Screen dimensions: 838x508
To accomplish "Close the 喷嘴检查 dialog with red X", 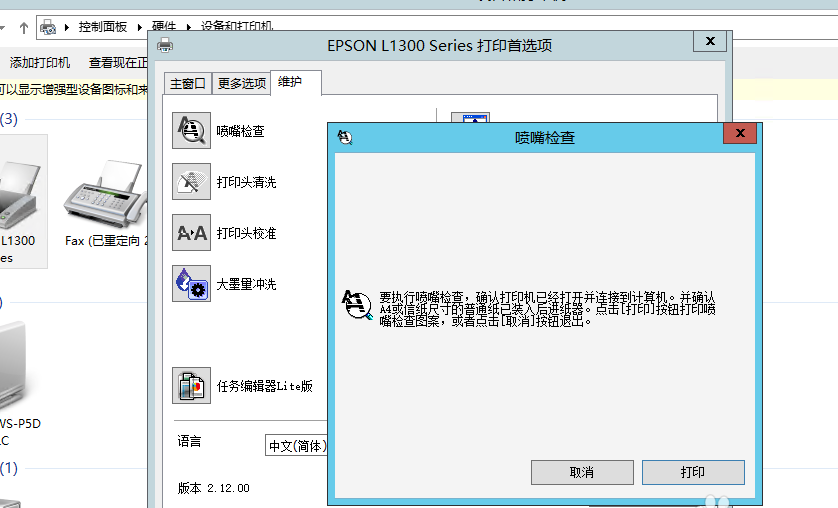I will [740, 133].
